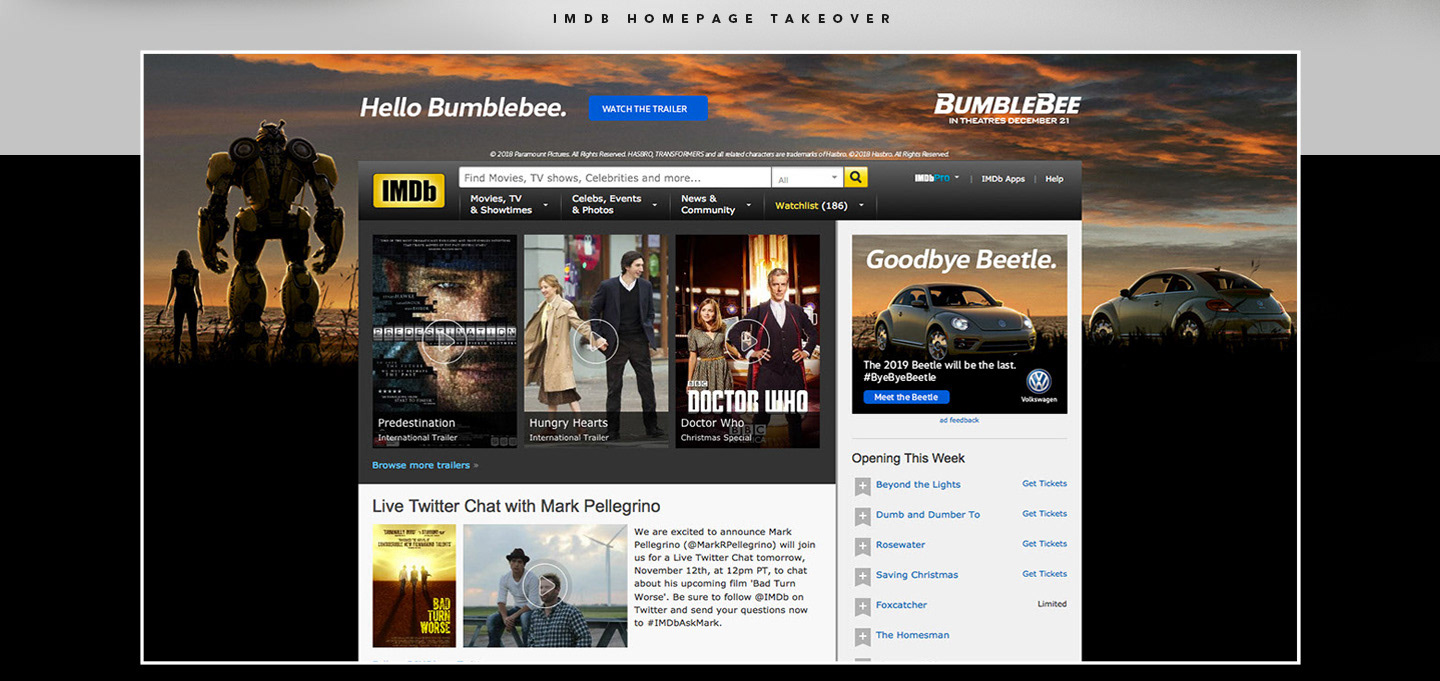Open the Help link
Screen dimensions: 1440x681
click(x=1054, y=179)
